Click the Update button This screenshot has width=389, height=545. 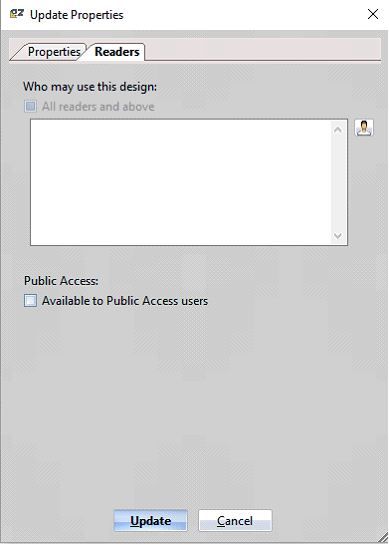(x=151, y=520)
